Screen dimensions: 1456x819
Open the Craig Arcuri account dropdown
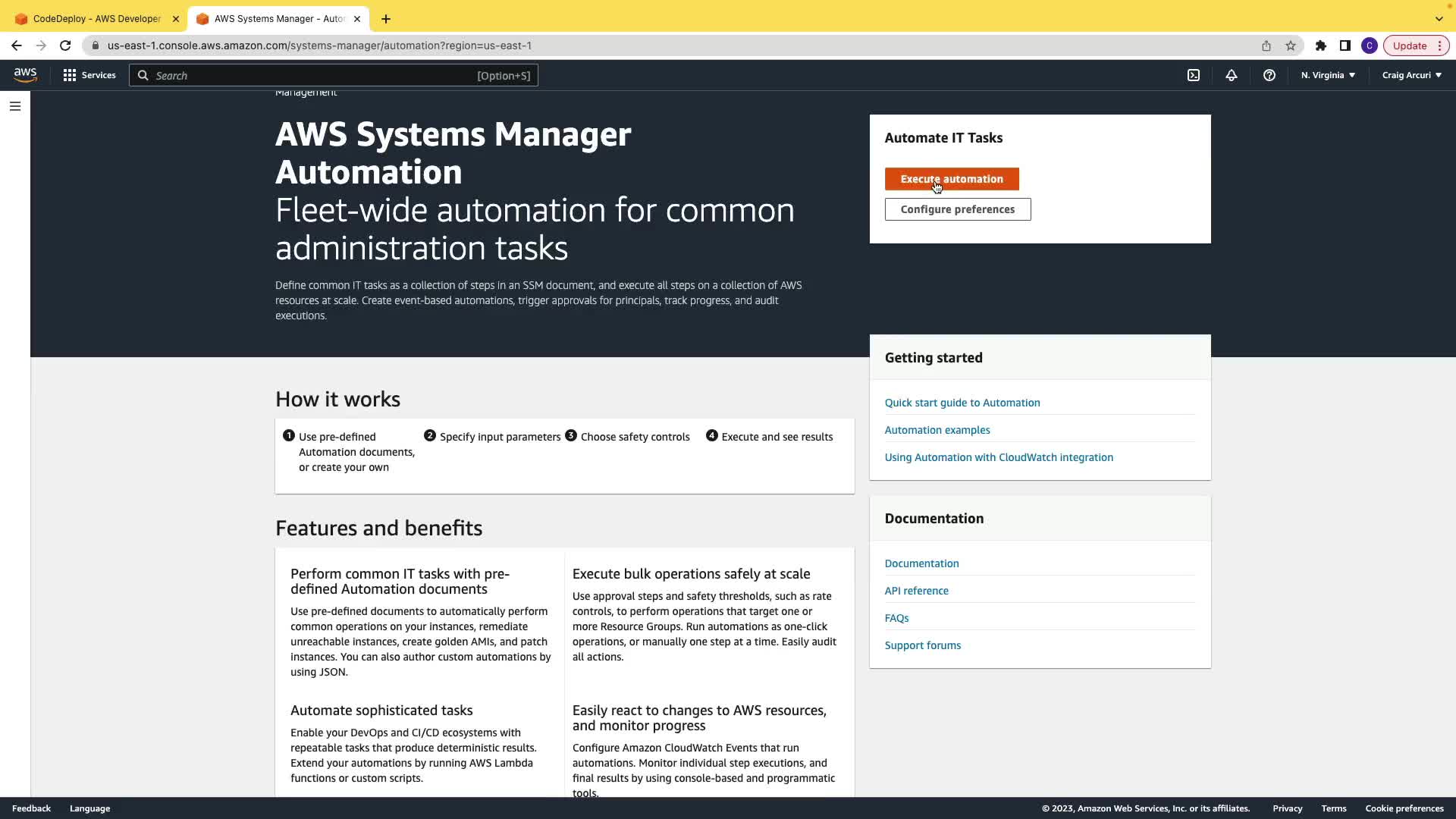click(1411, 75)
